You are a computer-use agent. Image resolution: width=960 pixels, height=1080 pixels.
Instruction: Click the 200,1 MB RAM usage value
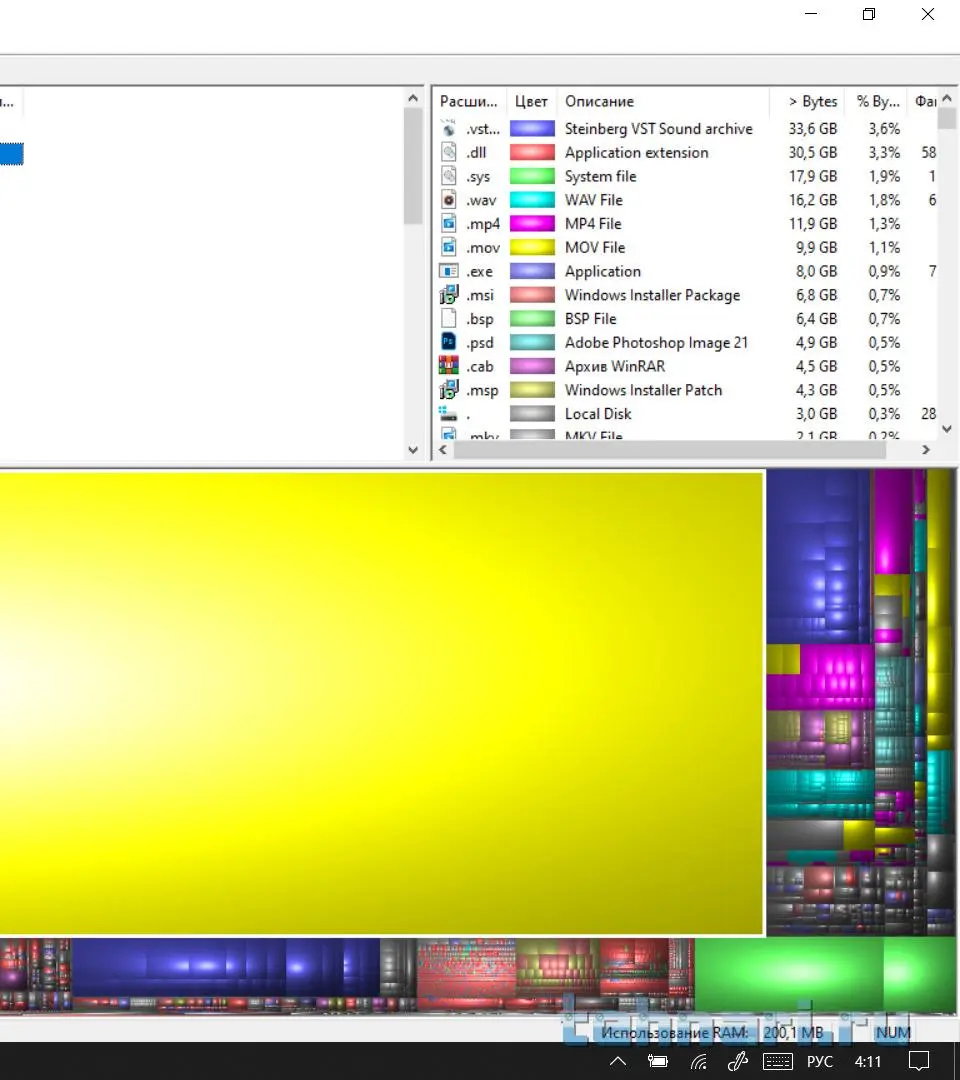click(x=793, y=1032)
